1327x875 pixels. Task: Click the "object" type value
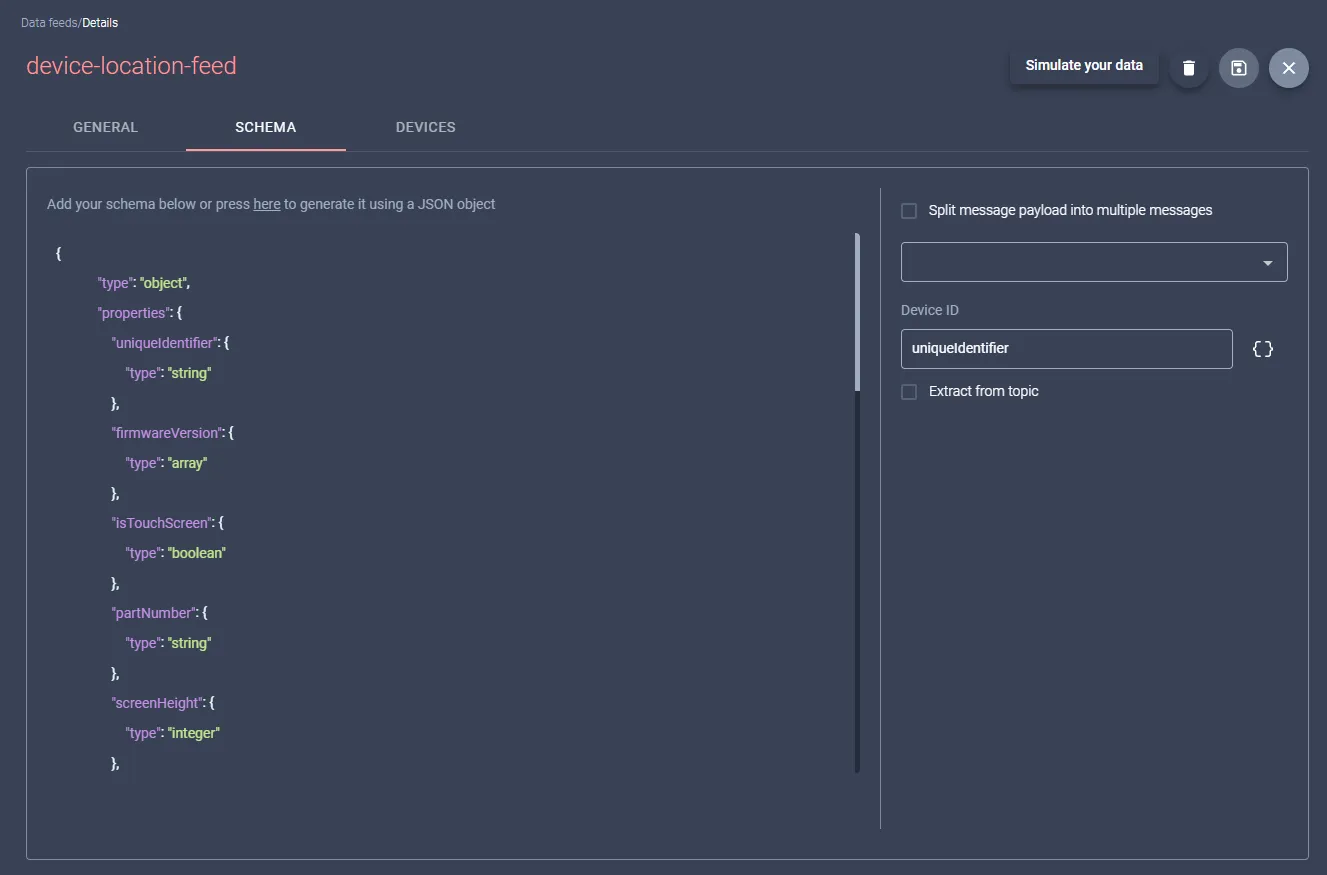[x=165, y=283]
